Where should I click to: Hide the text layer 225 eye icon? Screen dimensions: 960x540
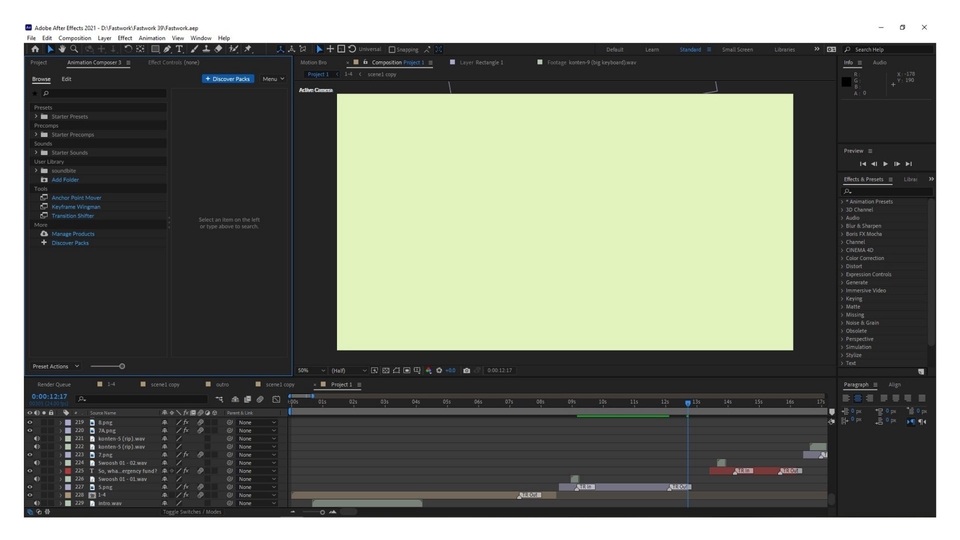[x=29, y=471]
